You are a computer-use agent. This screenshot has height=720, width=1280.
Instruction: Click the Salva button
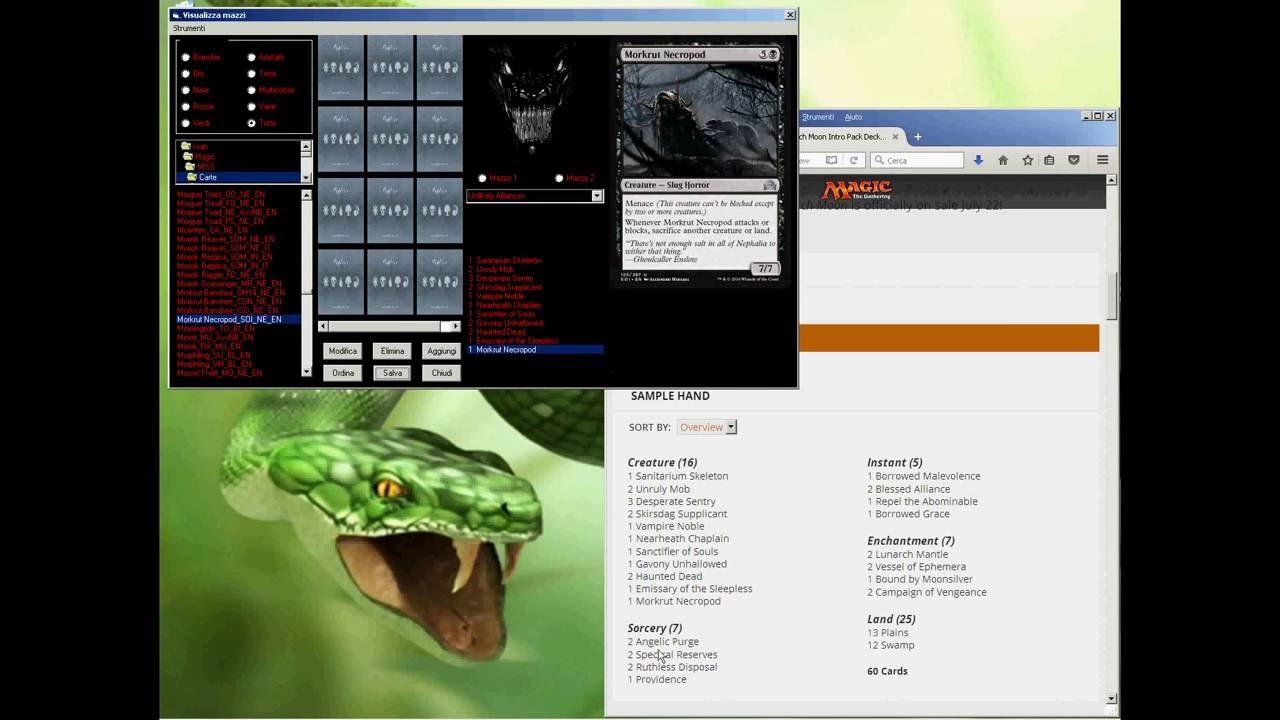(x=392, y=373)
